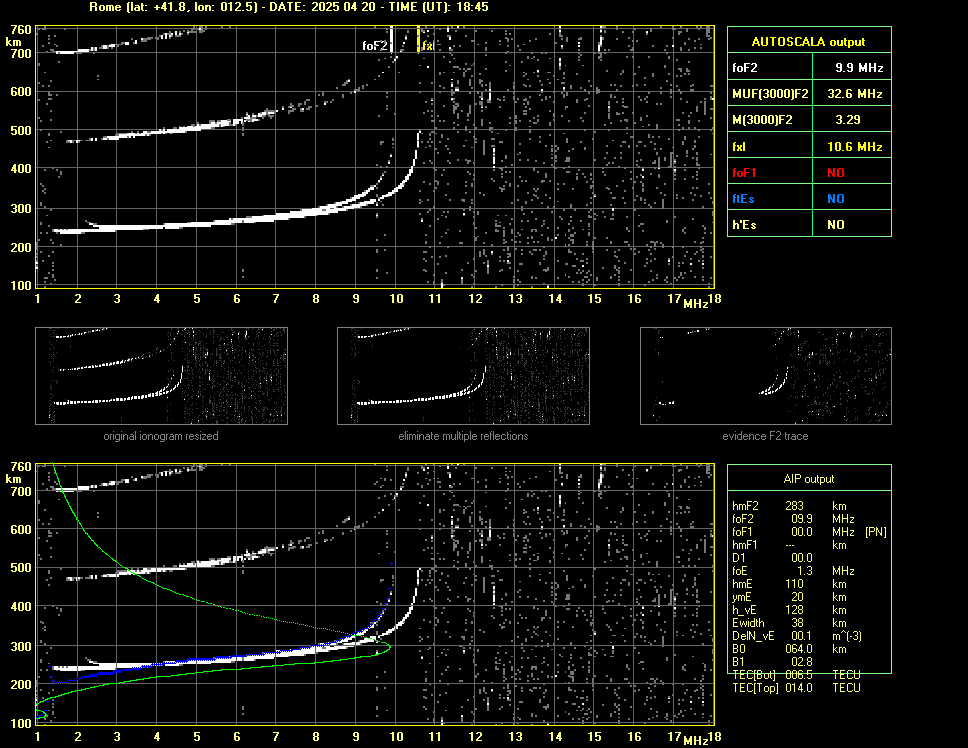Viewport: 968px width, 748px height.
Task: Select the red "foF1" label in AUTOSCALA table
Action: tap(744, 173)
